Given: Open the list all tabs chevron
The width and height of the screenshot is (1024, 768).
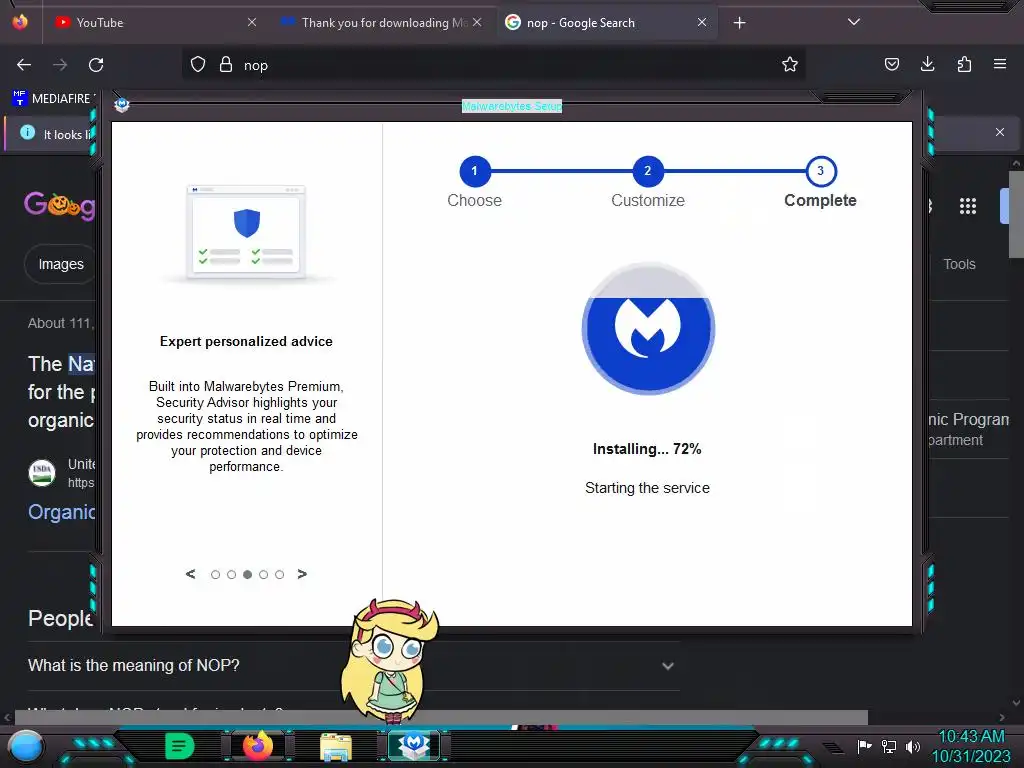Looking at the screenshot, I should 854,22.
